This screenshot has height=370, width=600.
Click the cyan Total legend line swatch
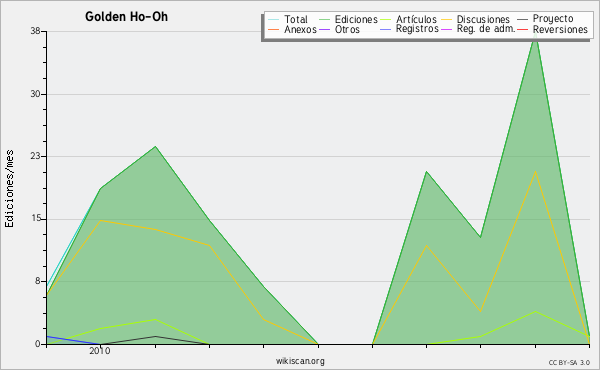[274, 20]
